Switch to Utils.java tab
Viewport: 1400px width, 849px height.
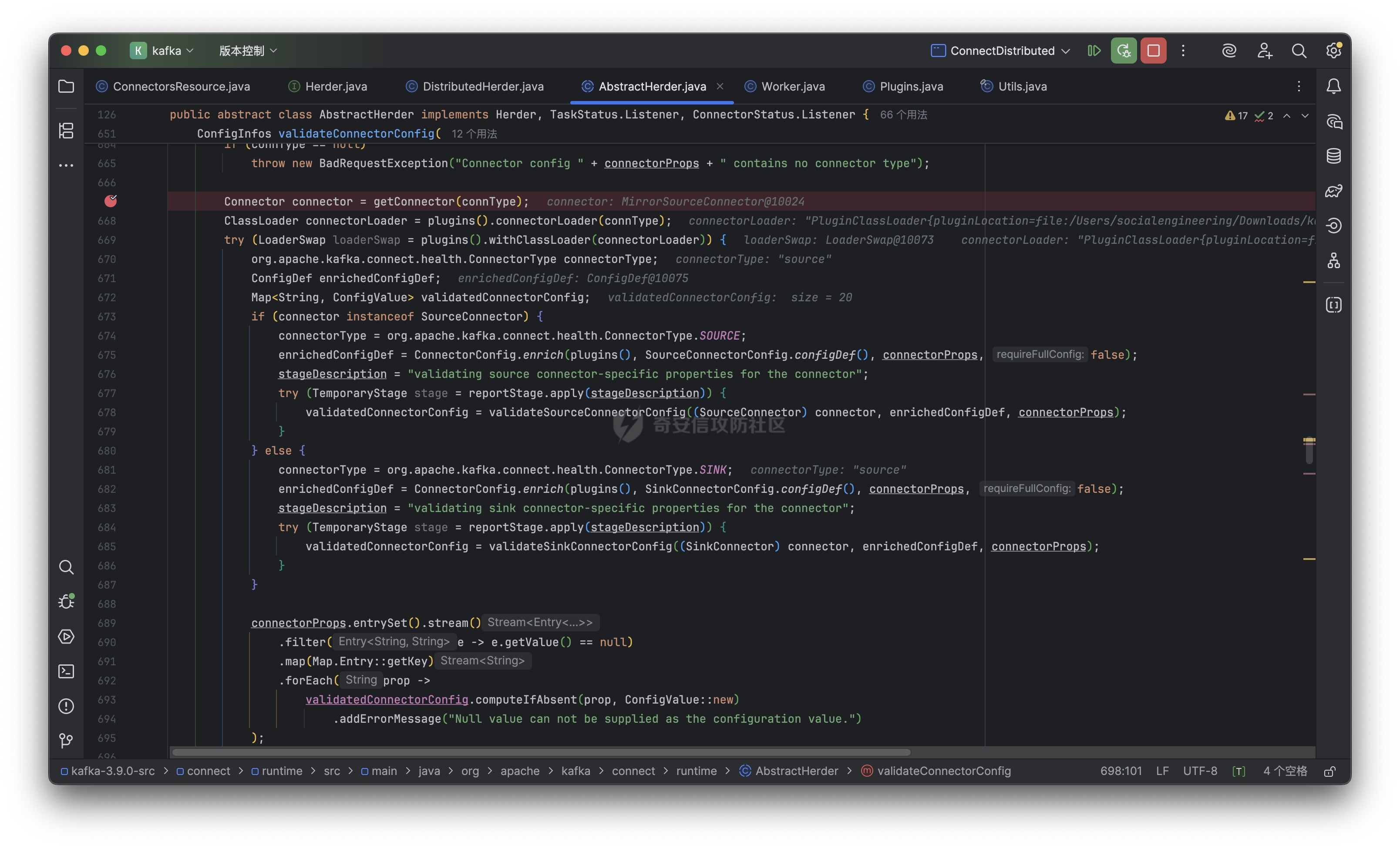point(1013,86)
